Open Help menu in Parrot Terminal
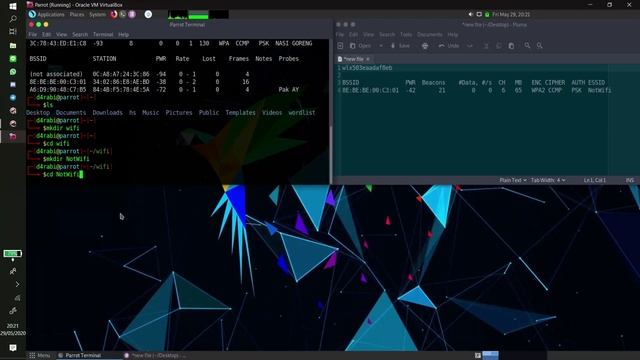Image resolution: width=640 pixels, height=360 pixels. pyautogui.click(x=123, y=35)
